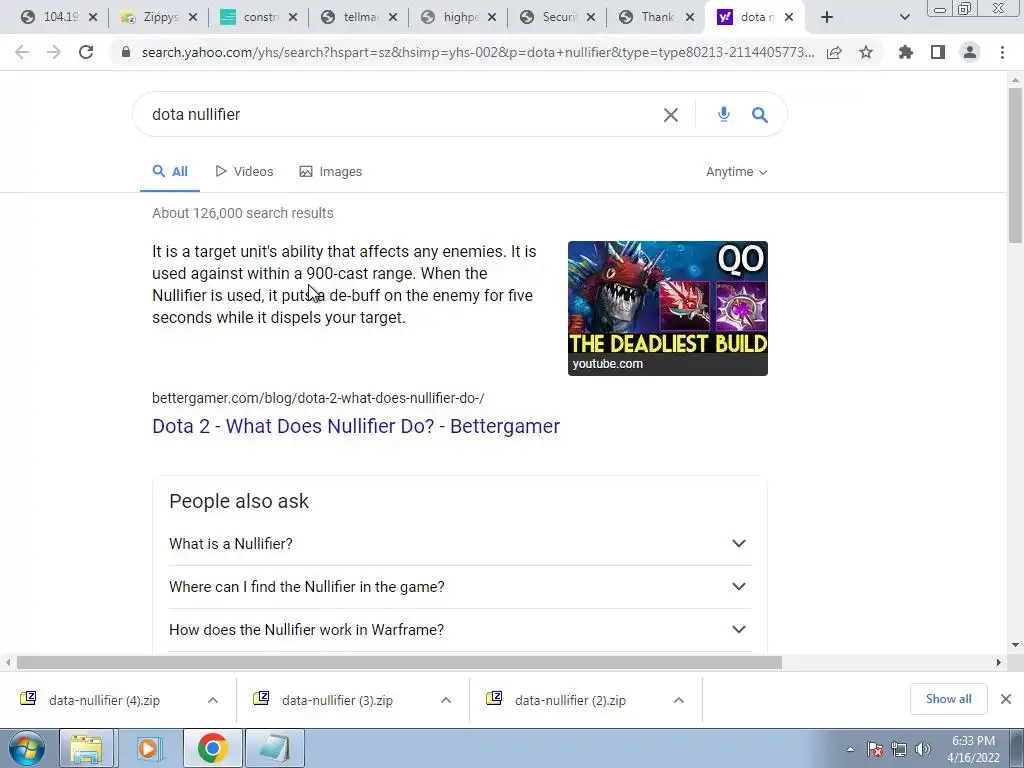This screenshot has width=1024, height=768.
Task: Click the scroll down arrow
Action: 1015,645
